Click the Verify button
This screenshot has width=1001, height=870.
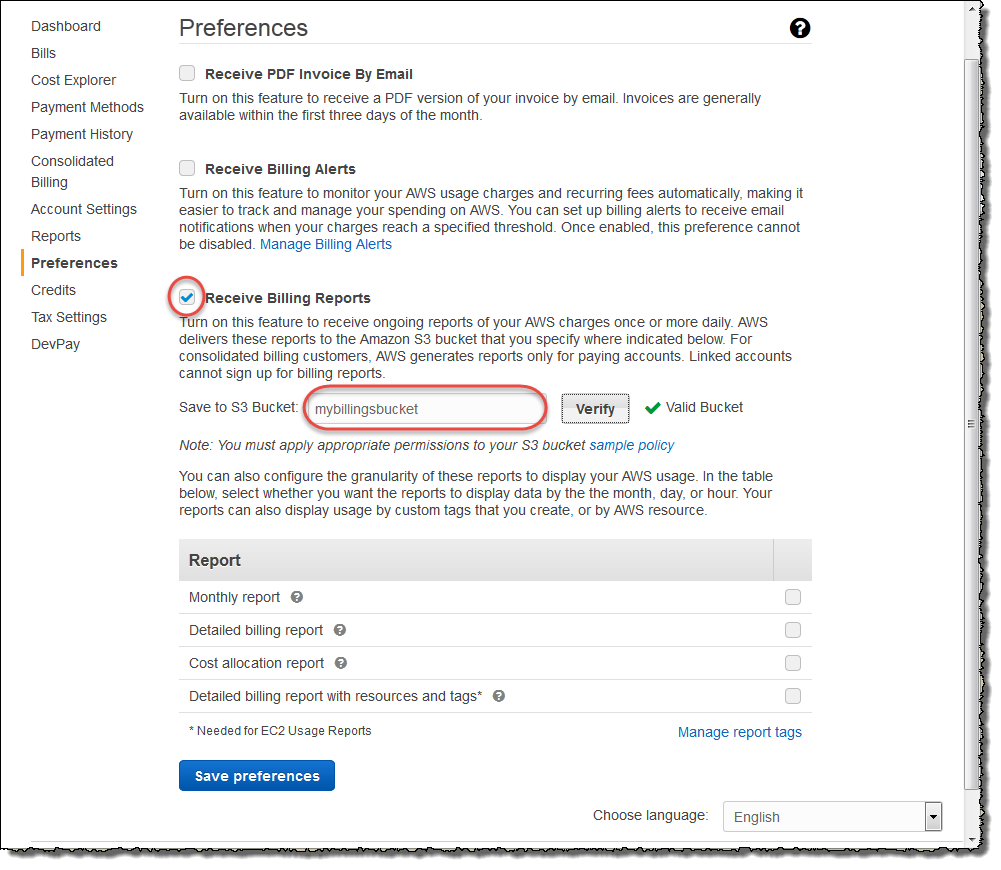pyautogui.click(x=595, y=408)
